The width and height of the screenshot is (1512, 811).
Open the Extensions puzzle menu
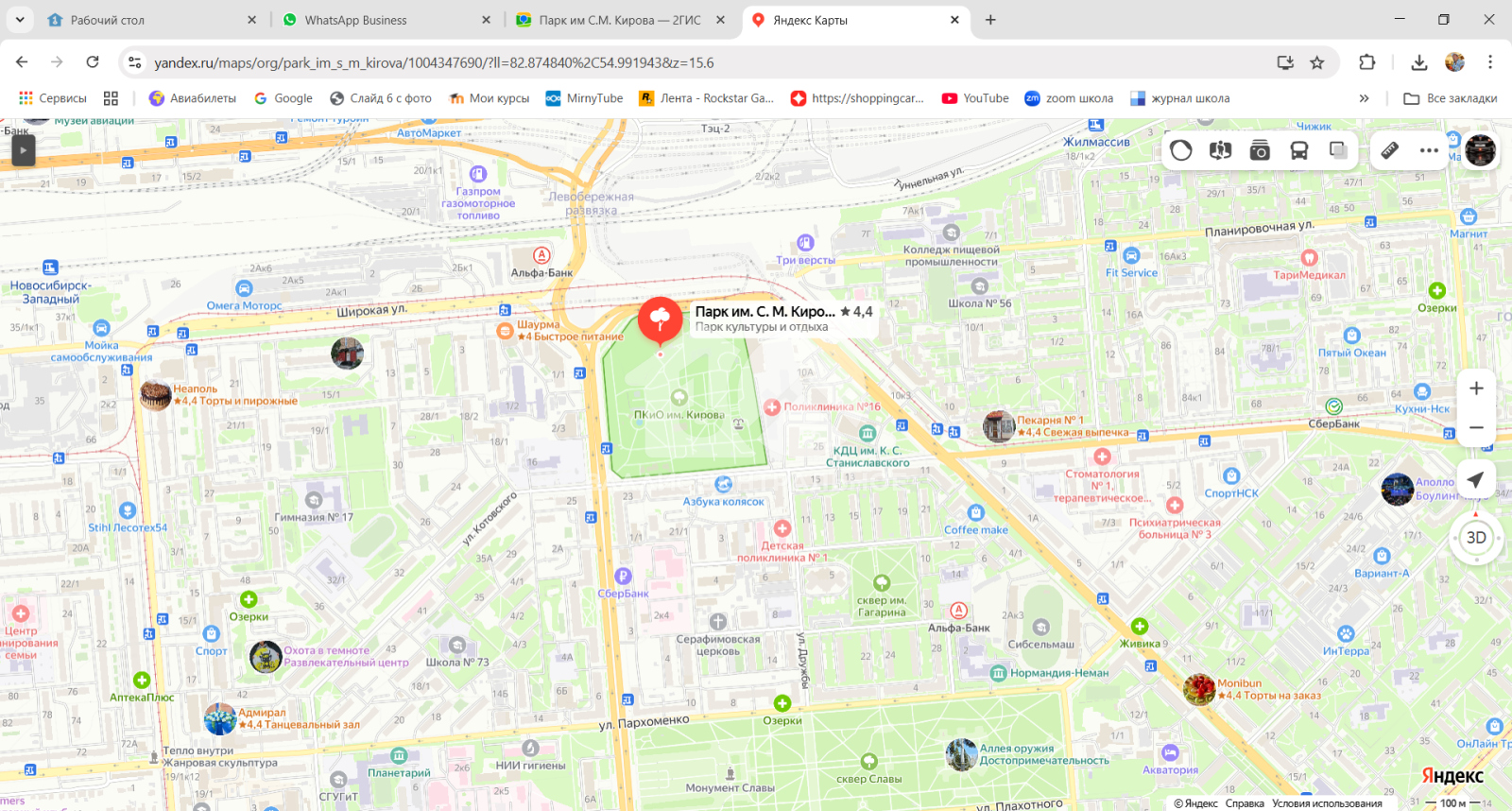point(1366,62)
